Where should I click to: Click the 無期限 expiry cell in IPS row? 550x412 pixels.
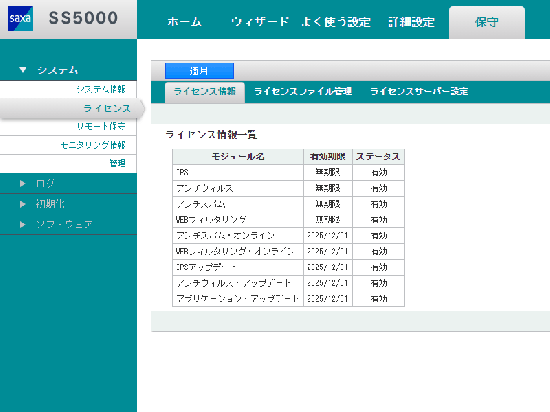pos(328,172)
